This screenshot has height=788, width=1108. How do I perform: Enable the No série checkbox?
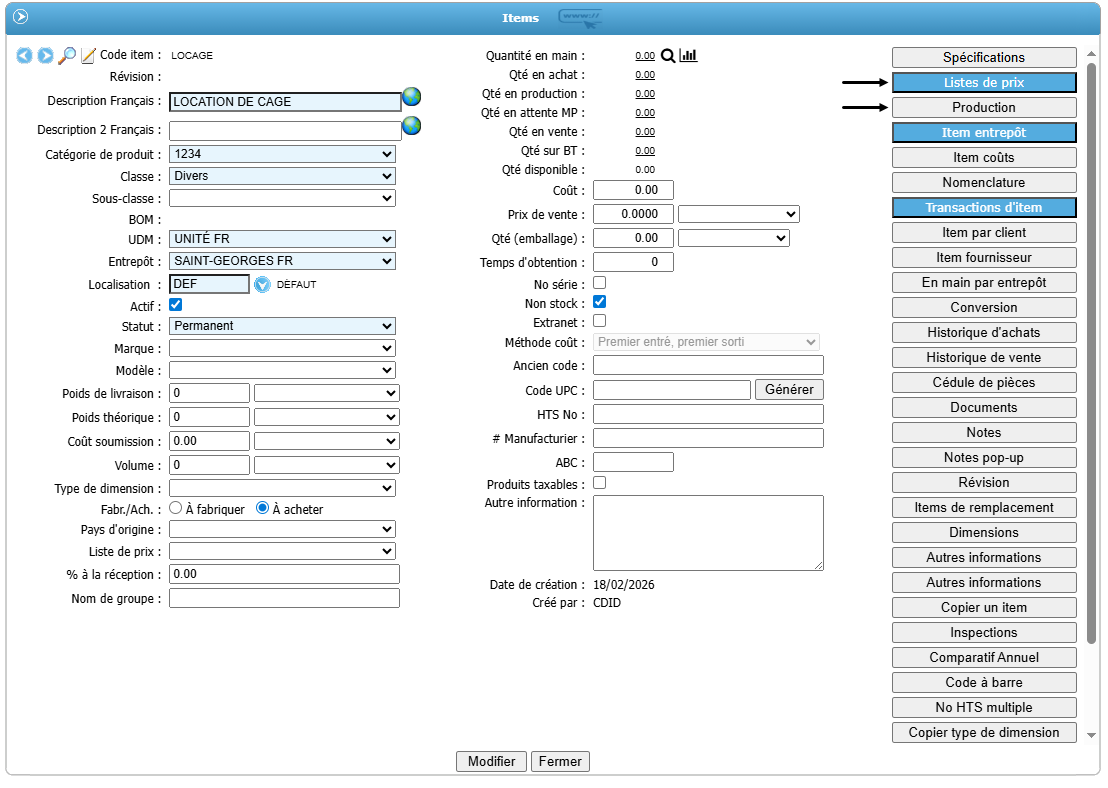tap(600, 283)
